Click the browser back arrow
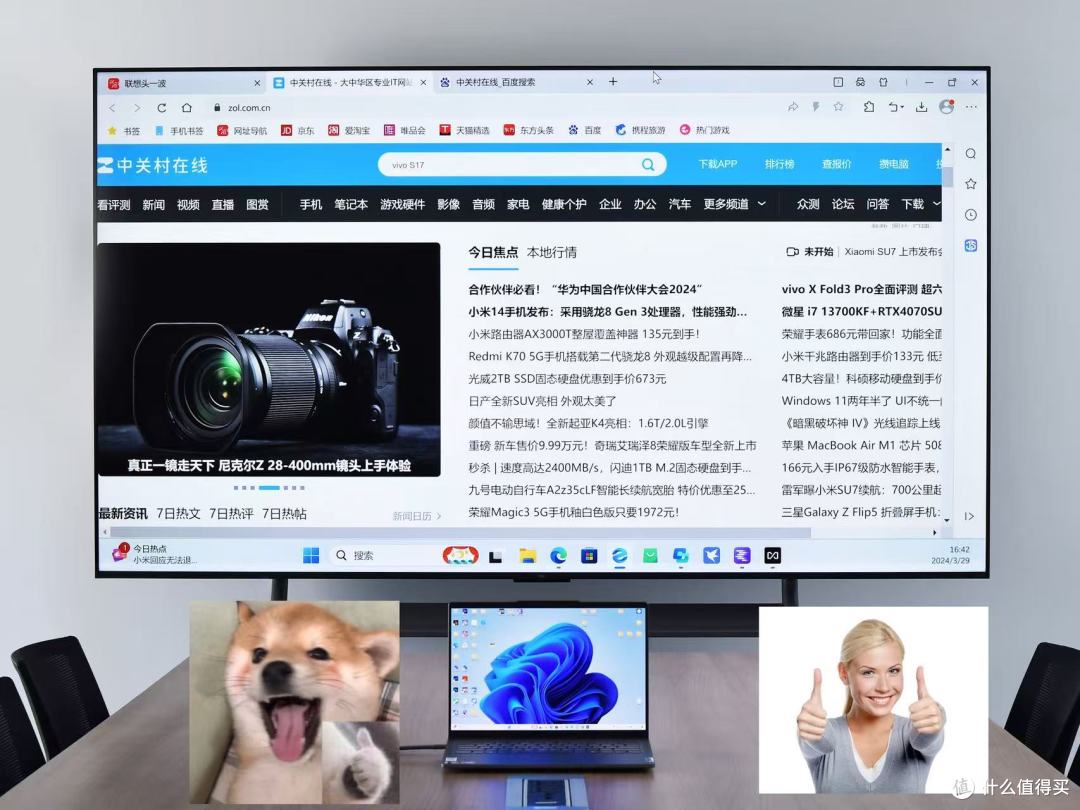Image resolution: width=1080 pixels, height=810 pixels. (x=112, y=107)
